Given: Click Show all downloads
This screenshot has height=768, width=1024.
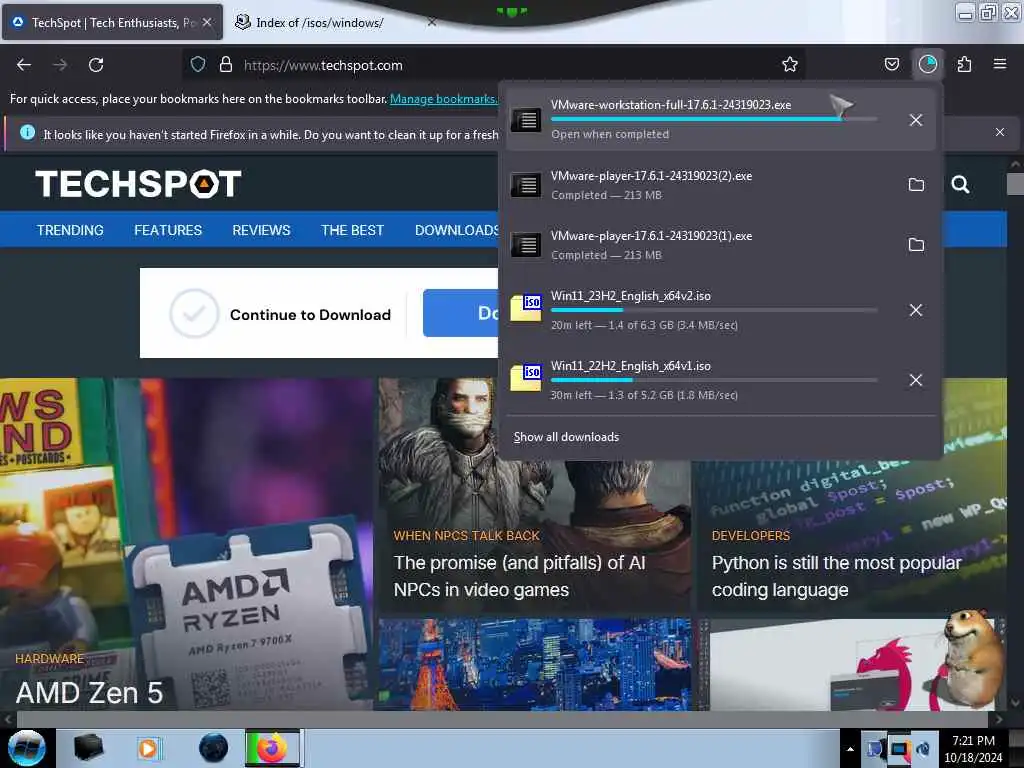Looking at the screenshot, I should click(x=566, y=437).
